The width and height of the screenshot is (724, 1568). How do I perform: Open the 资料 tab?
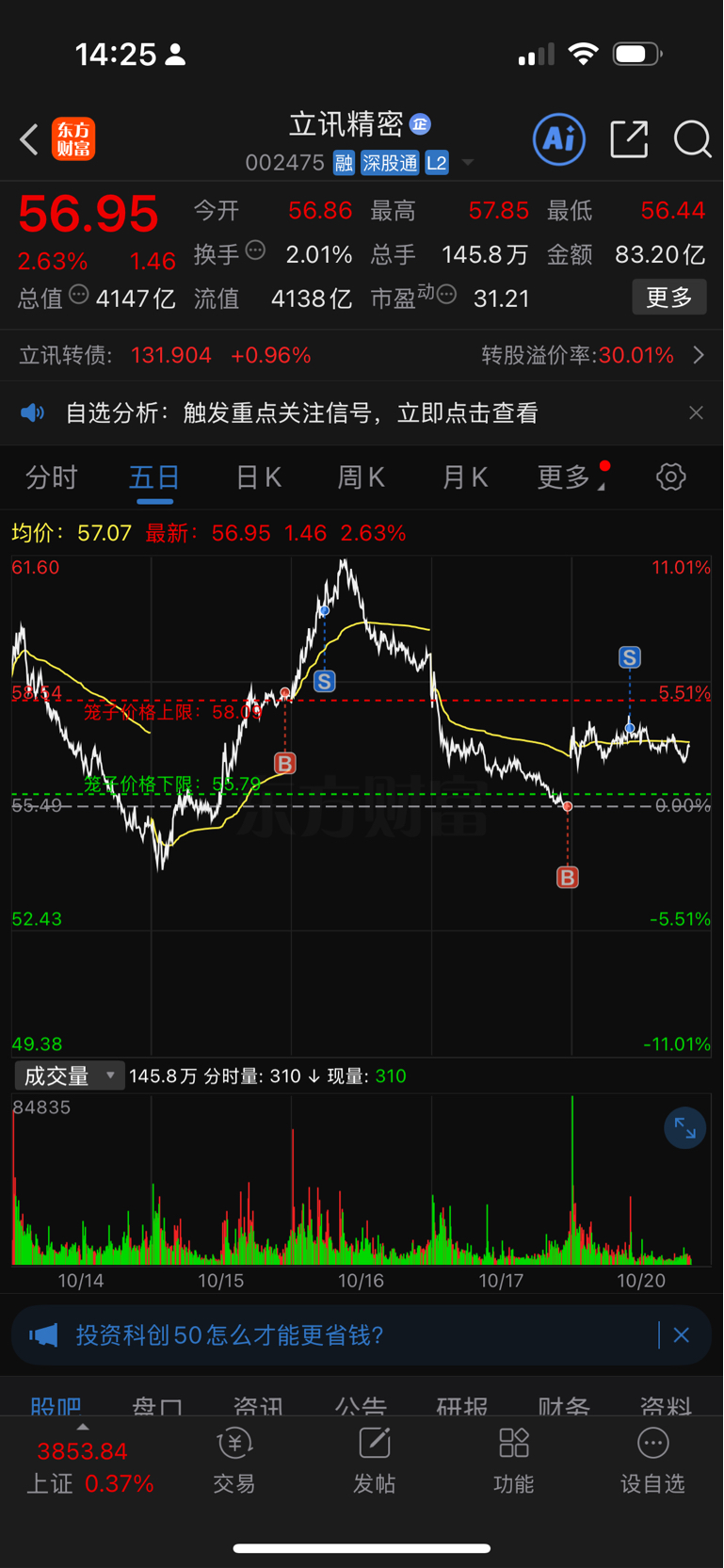click(666, 1406)
